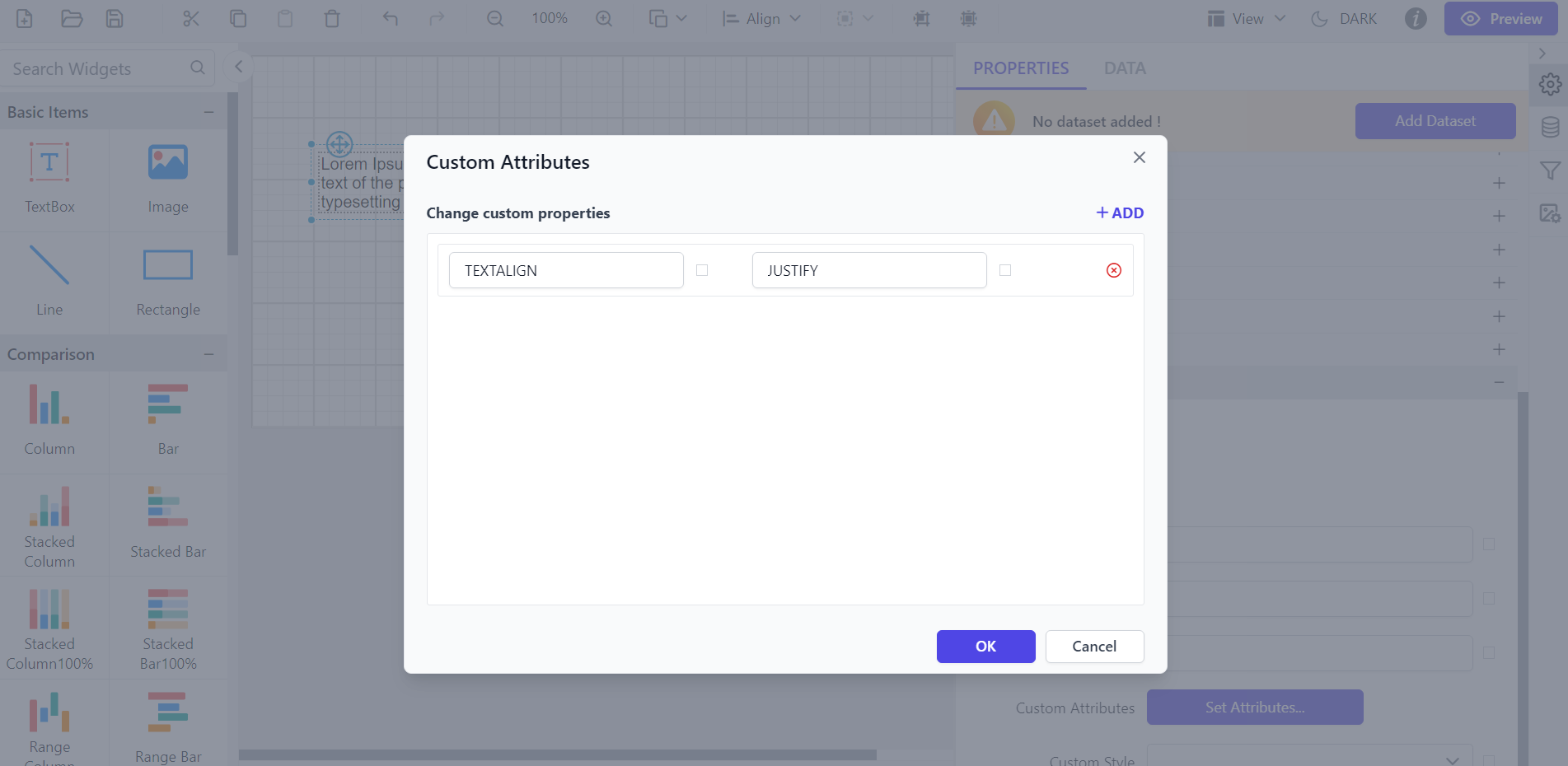Screen dimensions: 1568x766
Task: Switch to the DATA tab
Action: (1124, 68)
